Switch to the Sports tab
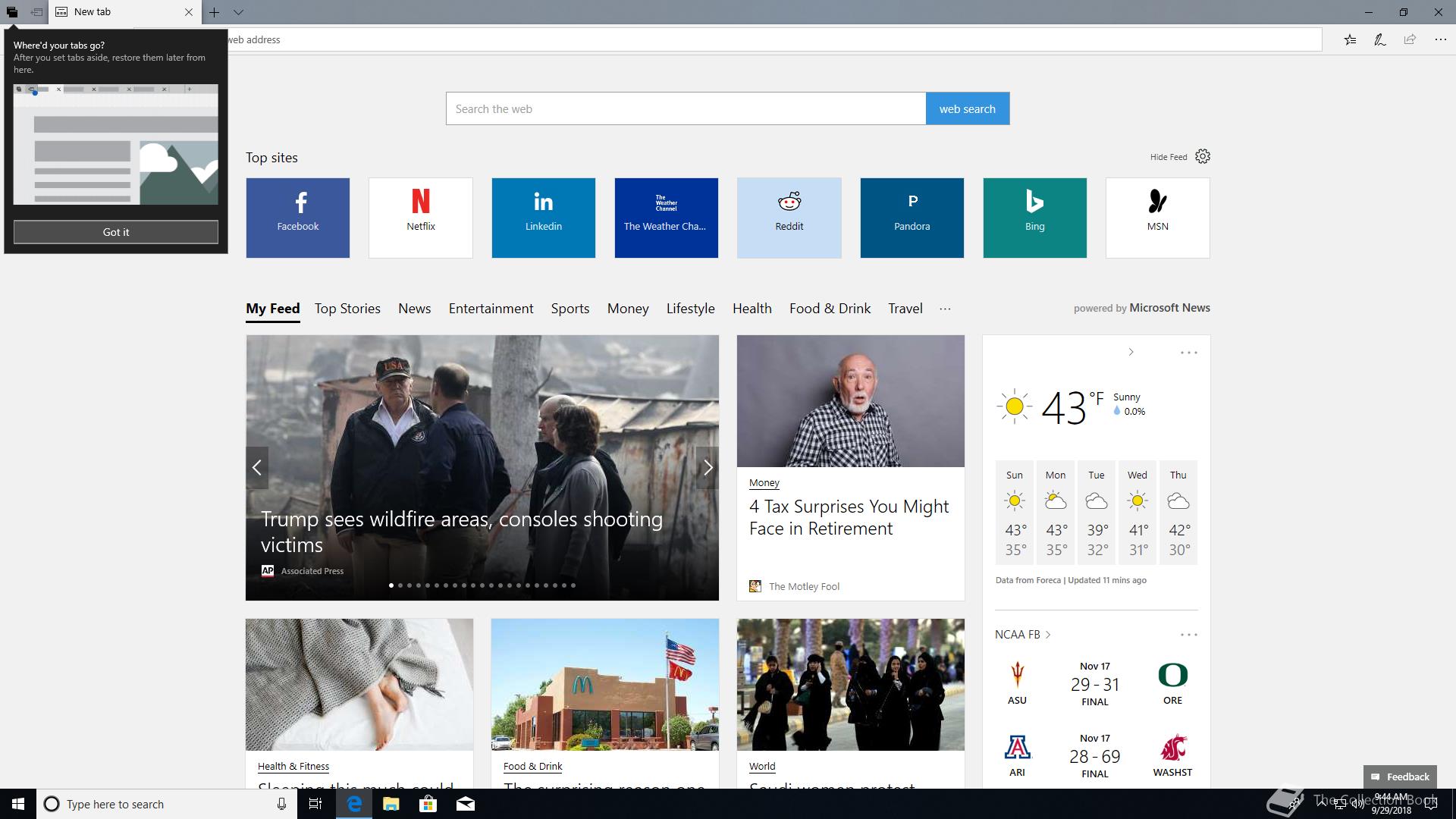Screen dimensions: 1456x819 pos(570,309)
